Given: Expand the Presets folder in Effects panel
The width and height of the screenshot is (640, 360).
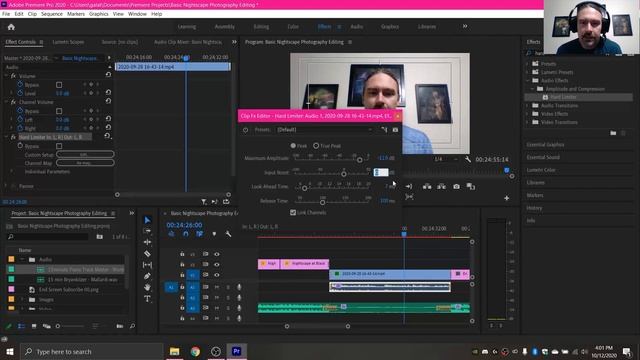Looking at the screenshot, I should [527, 64].
